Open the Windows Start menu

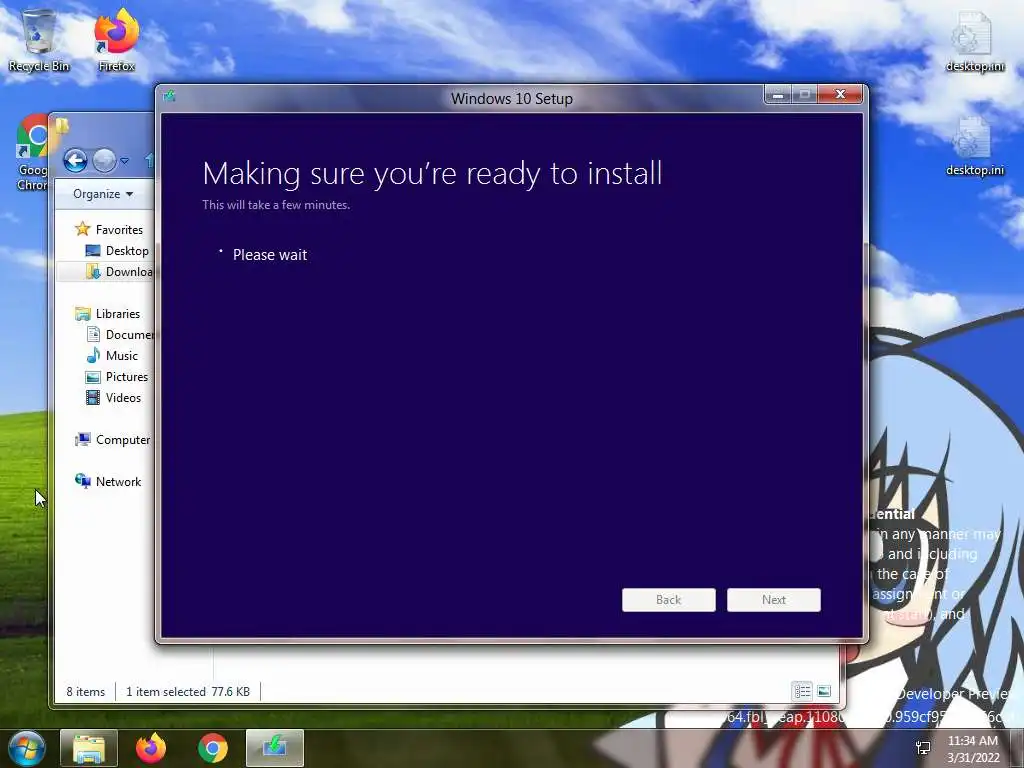(x=27, y=748)
